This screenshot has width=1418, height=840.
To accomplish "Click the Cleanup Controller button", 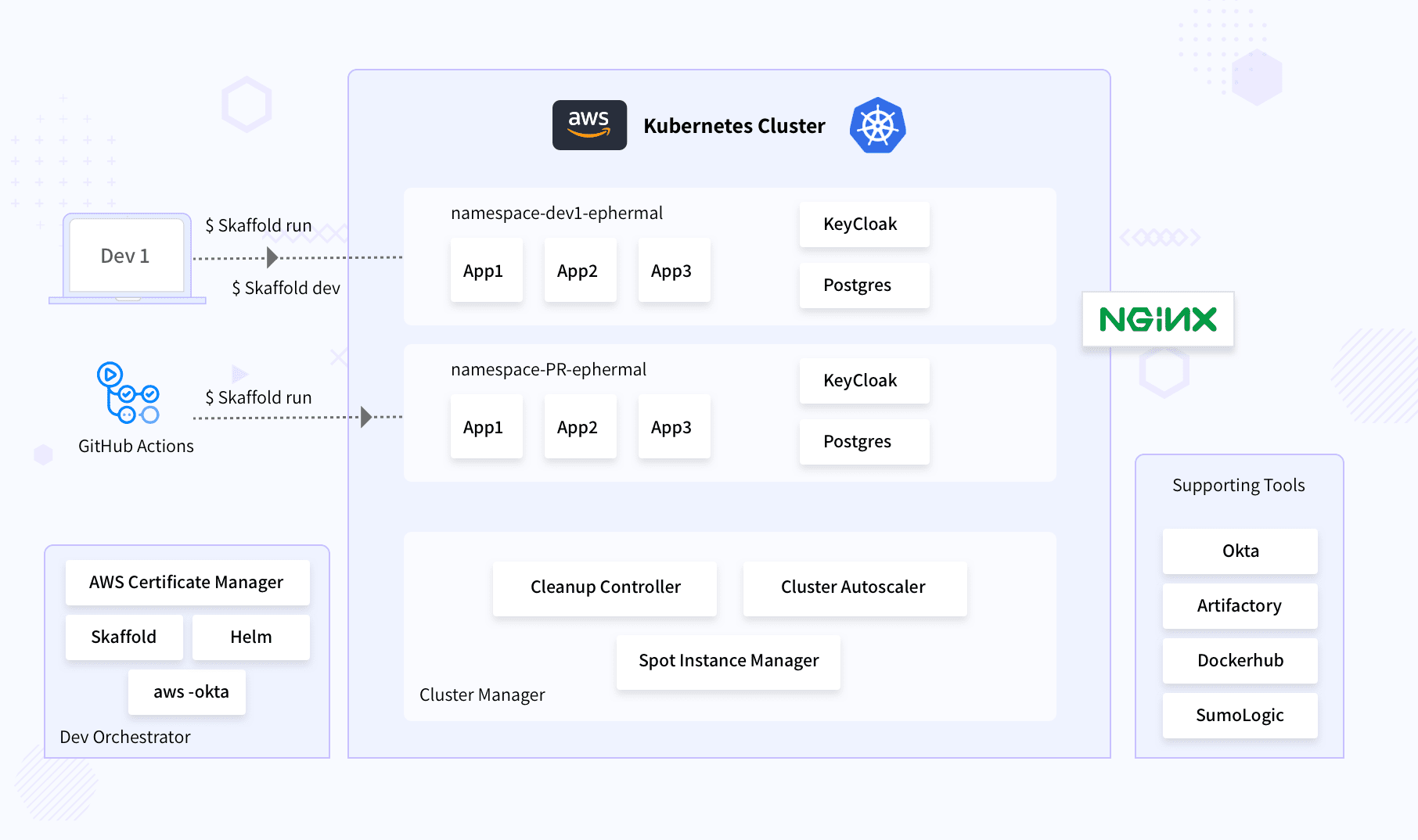I will pos(604,587).
